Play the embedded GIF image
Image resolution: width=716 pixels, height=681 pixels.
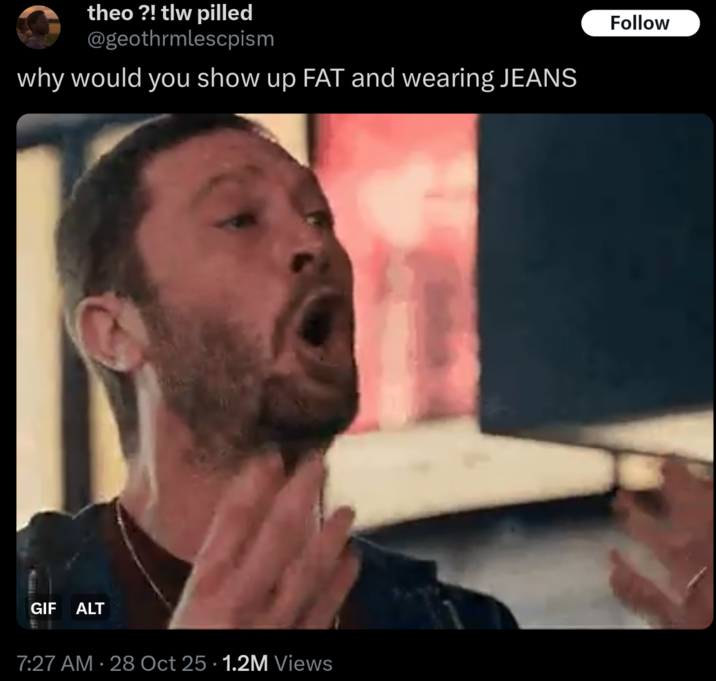(x=364, y=371)
